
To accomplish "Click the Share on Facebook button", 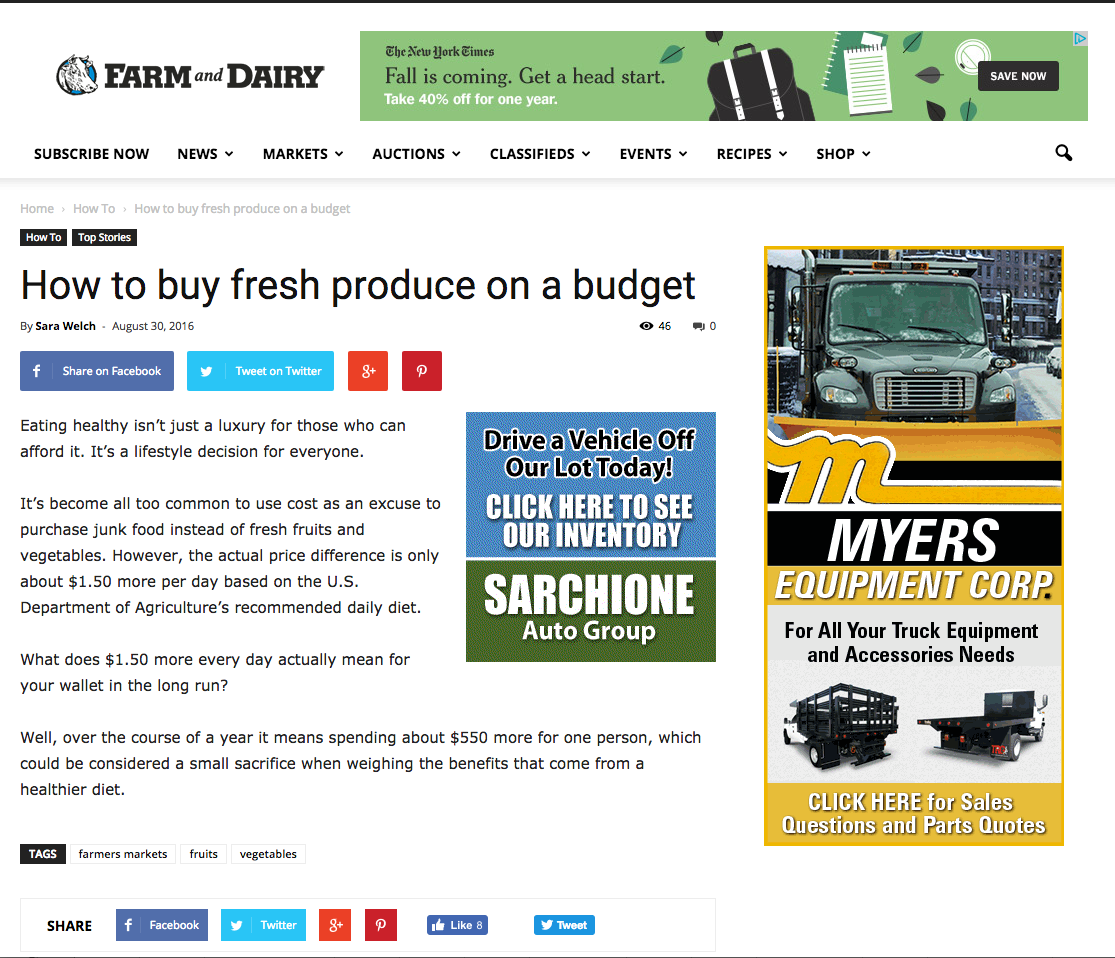I will (97, 371).
